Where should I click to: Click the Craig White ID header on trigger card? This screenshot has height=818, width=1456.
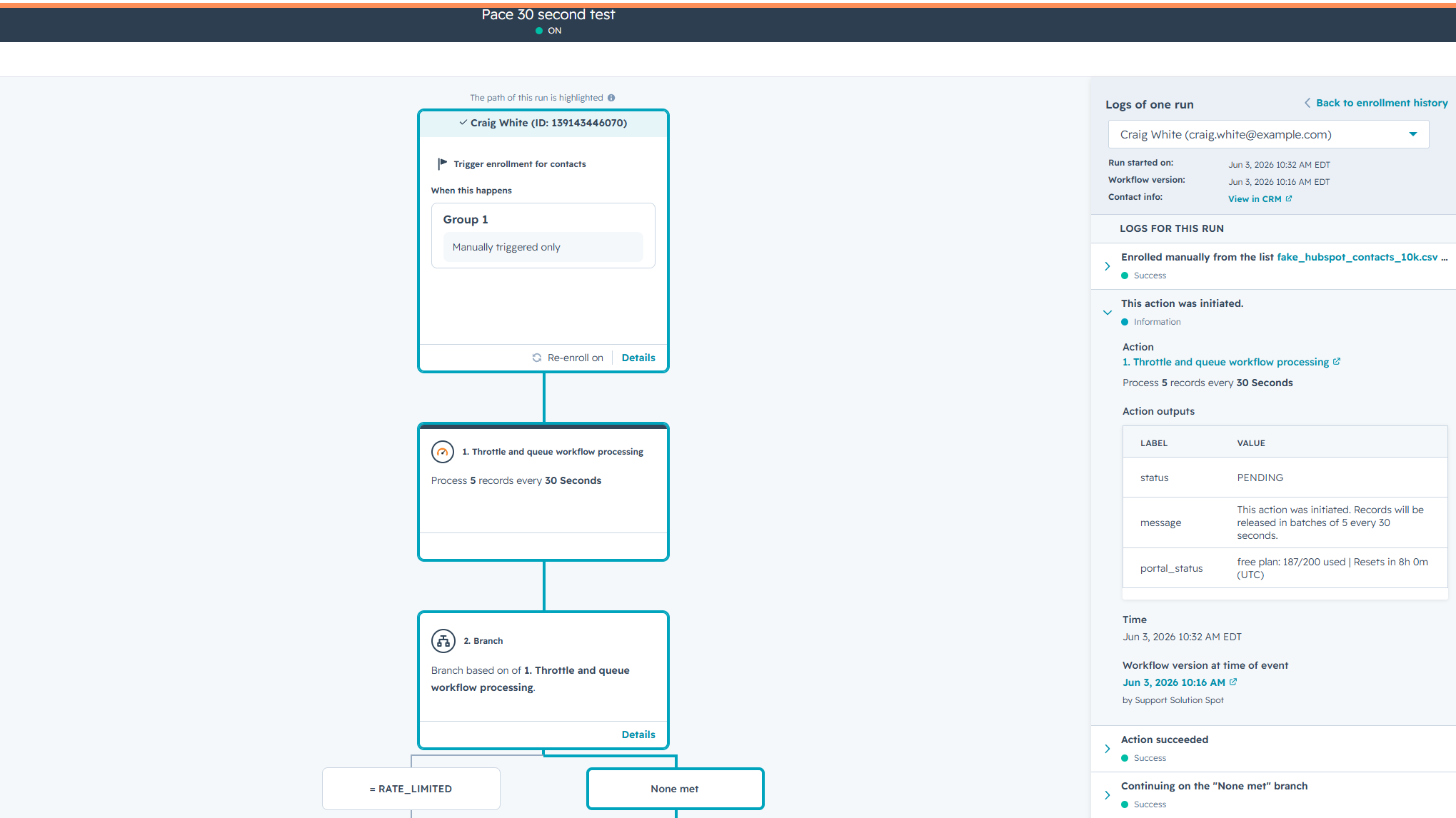point(543,123)
